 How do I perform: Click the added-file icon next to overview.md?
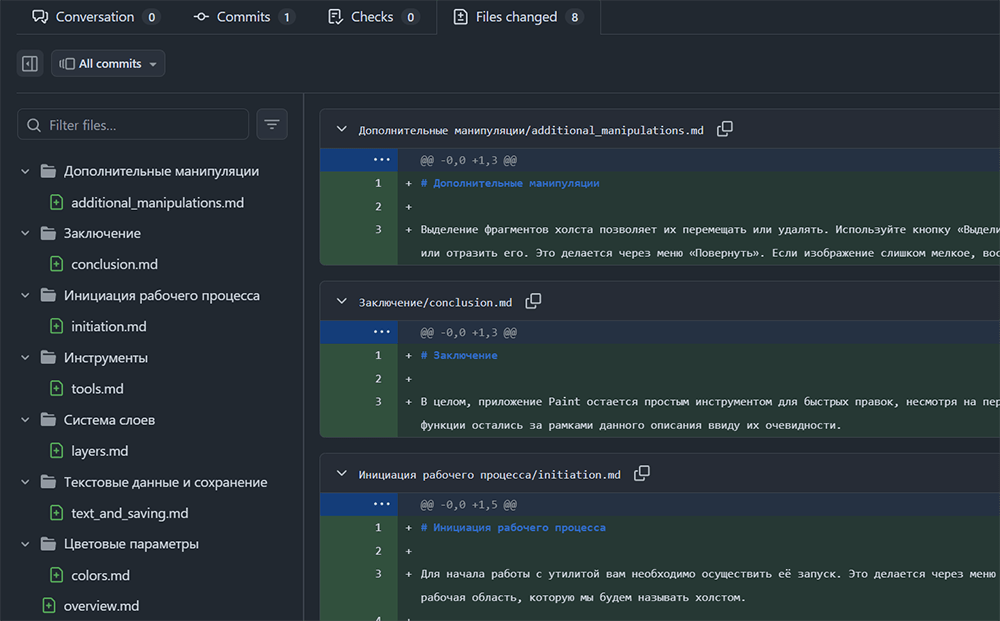click(49, 606)
